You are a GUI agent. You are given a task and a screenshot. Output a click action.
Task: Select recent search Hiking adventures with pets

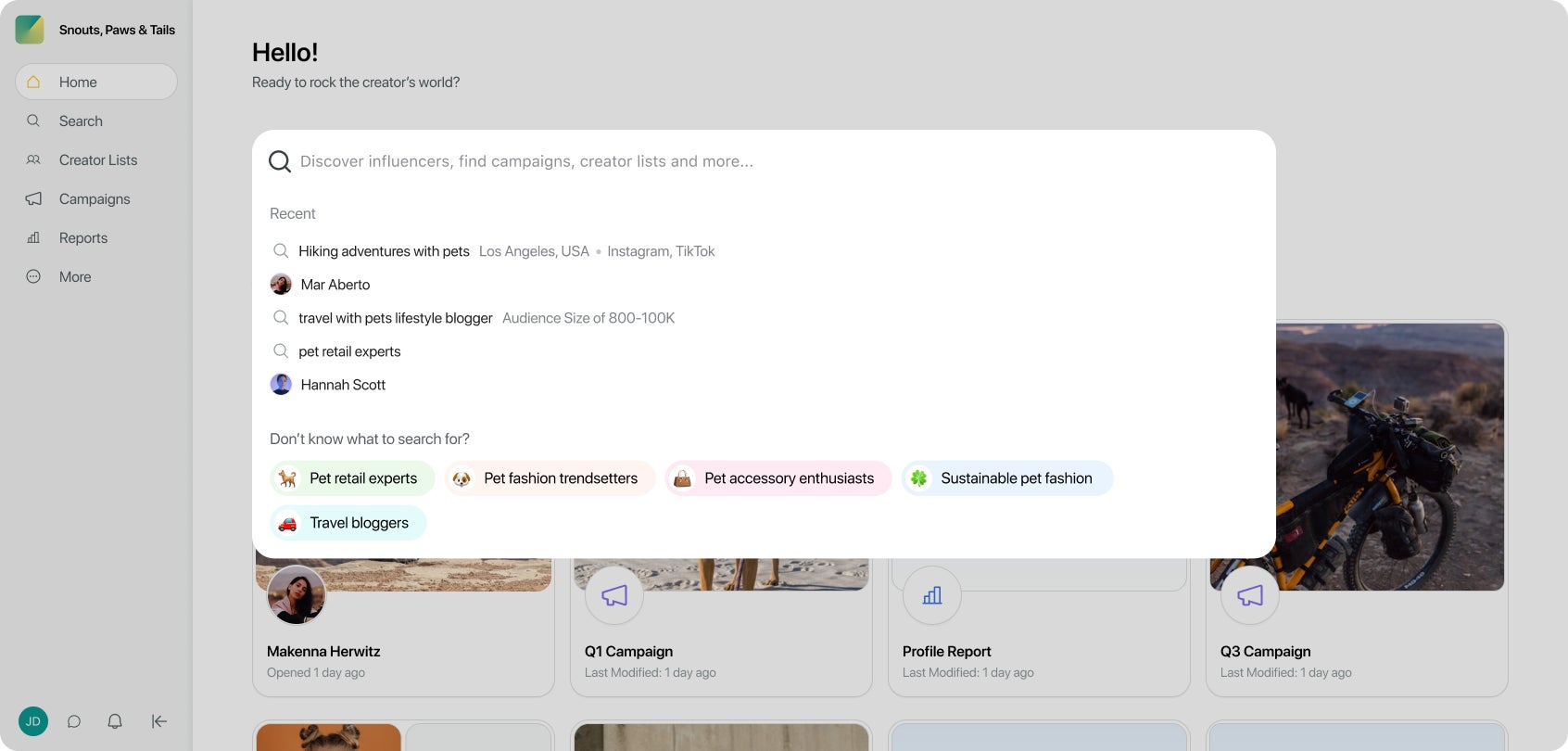[384, 251]
